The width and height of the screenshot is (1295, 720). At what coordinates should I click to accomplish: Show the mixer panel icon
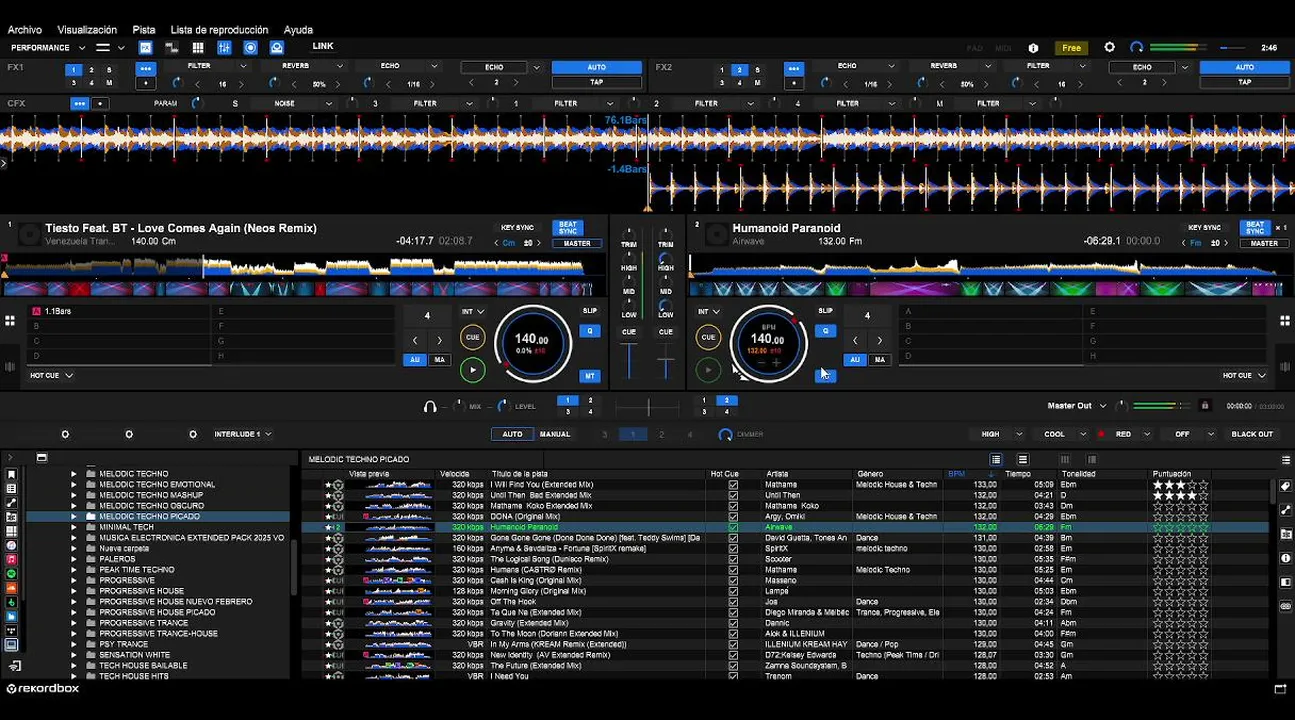pyautogui.click(x=224, y=47)
